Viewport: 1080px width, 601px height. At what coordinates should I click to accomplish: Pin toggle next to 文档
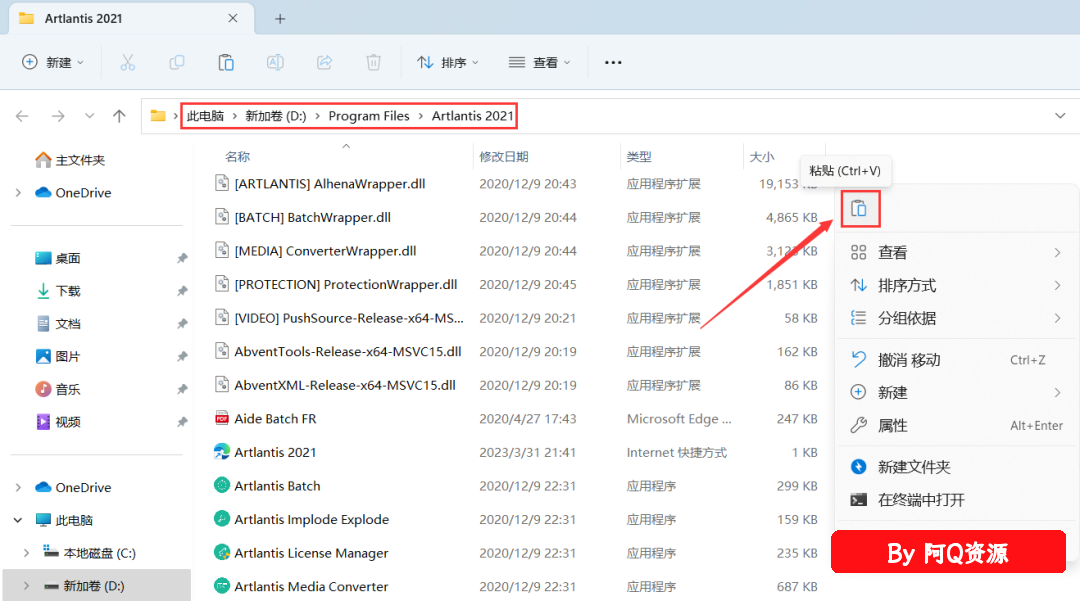[x=182, y=324]
